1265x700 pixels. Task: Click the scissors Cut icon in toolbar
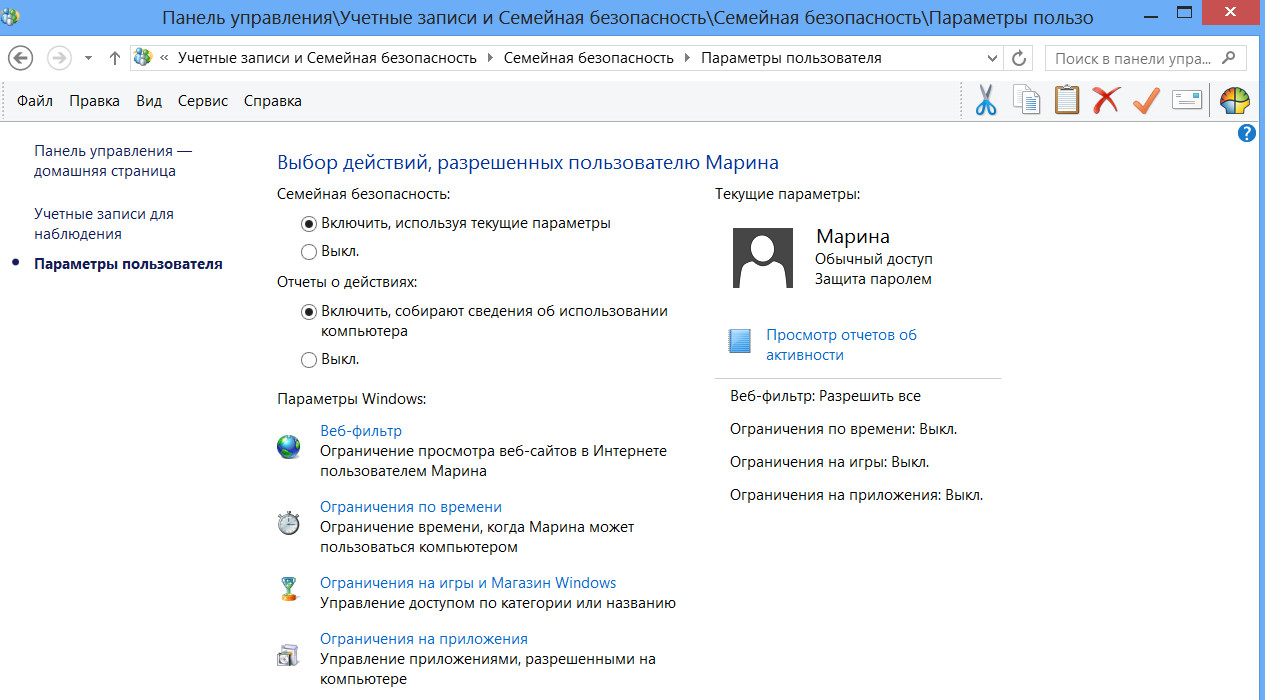click(x=986, y=100)
